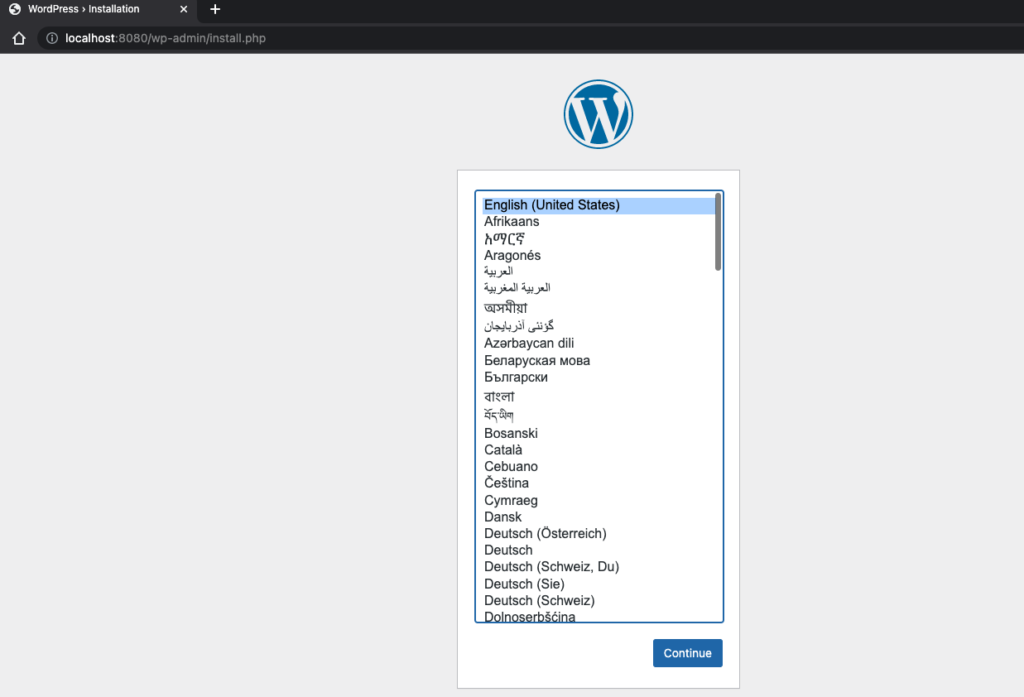
Task: Select Беларуская мова language
Action: coord(599,361)
